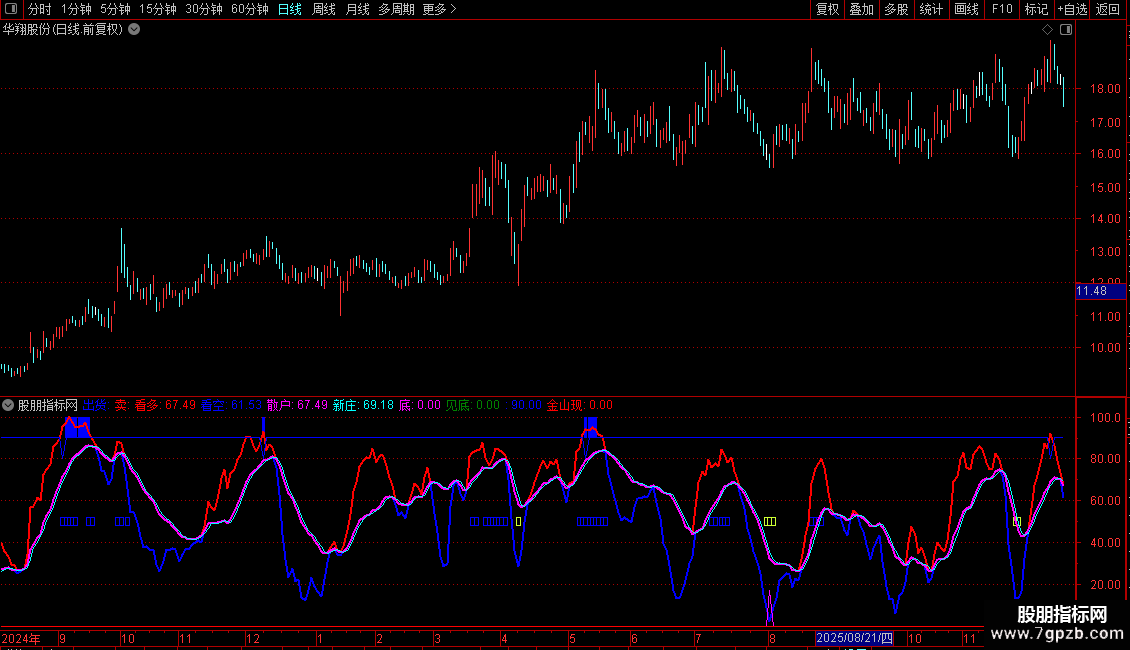Click the 看空: 61.53 indicator value

tap(231, 405)
